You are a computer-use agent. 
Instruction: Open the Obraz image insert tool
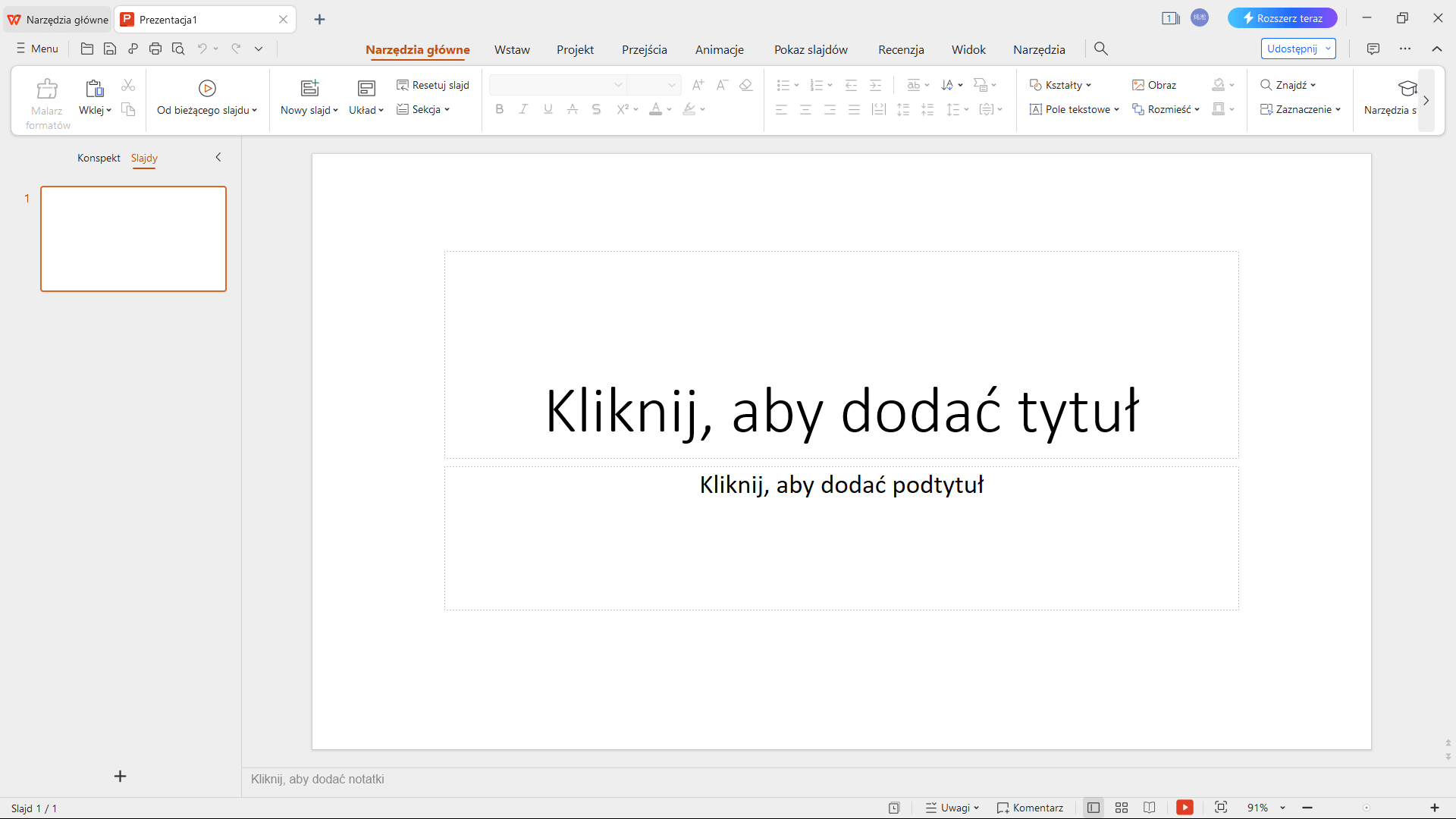coord(1153,84)
